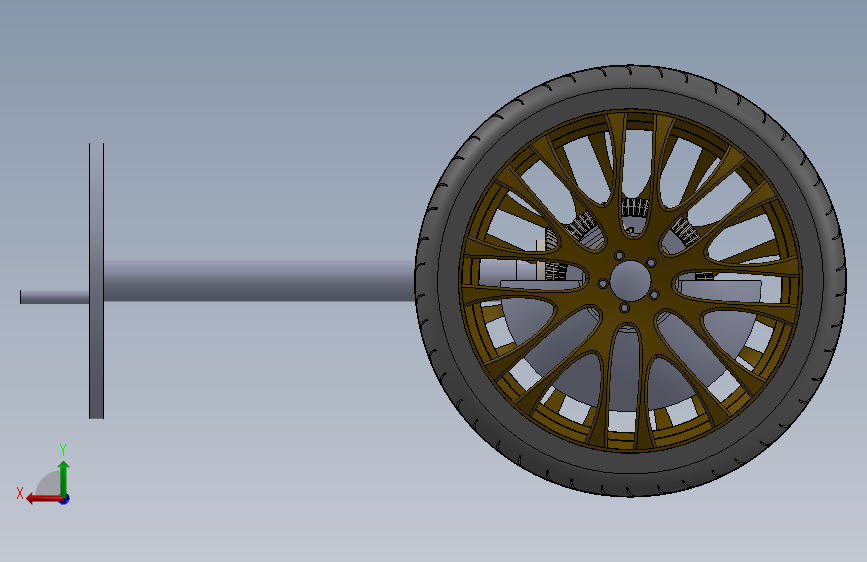867x562 pixels.
Task: Click the red X axis arrow of the triad
Action: [44, 499]
